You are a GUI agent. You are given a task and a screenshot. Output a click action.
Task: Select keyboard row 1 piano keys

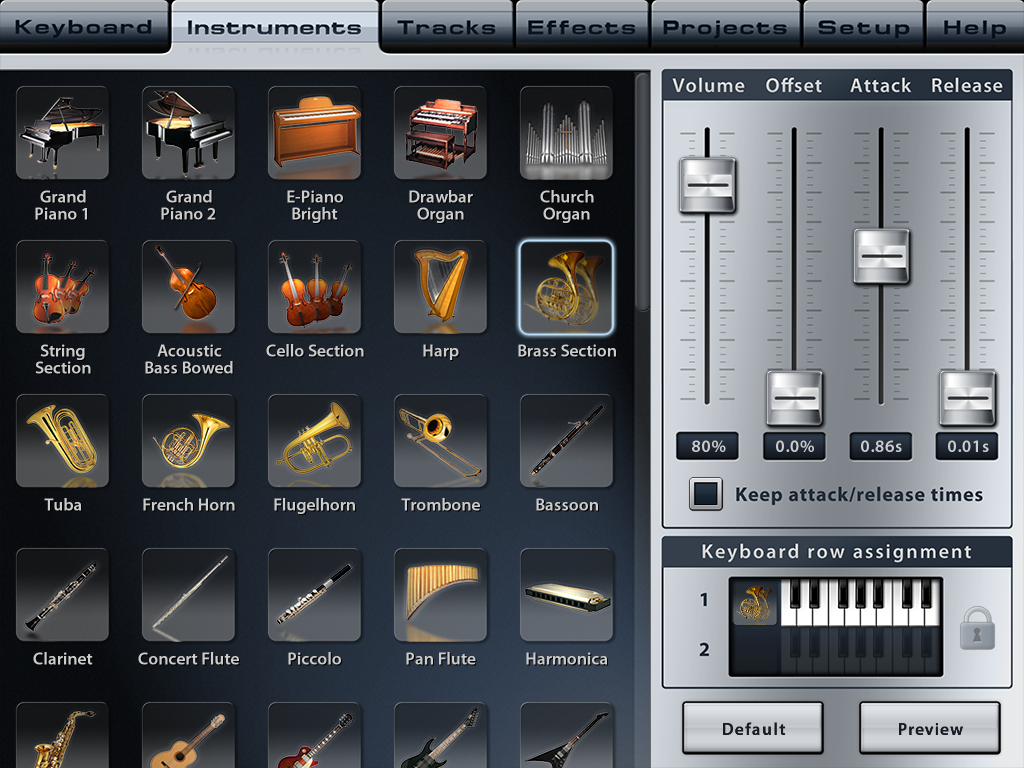[x=861, y=602]
